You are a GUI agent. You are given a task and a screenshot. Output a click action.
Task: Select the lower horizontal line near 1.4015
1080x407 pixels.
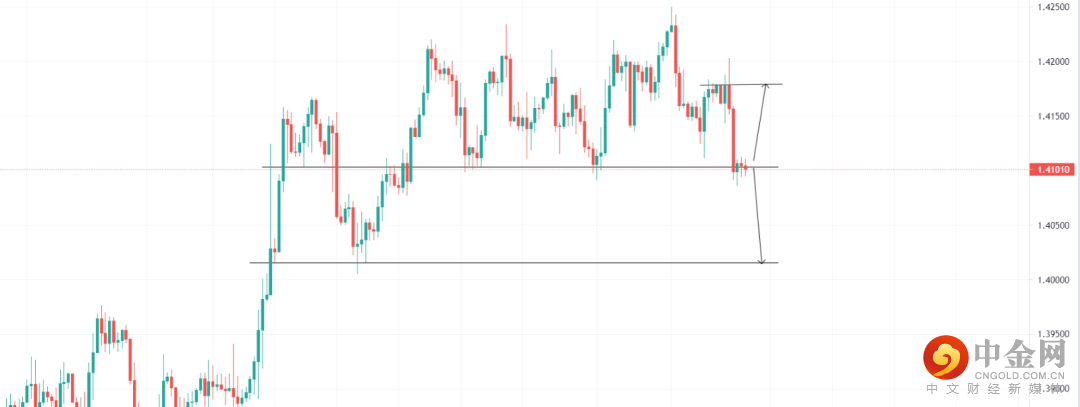500,263
